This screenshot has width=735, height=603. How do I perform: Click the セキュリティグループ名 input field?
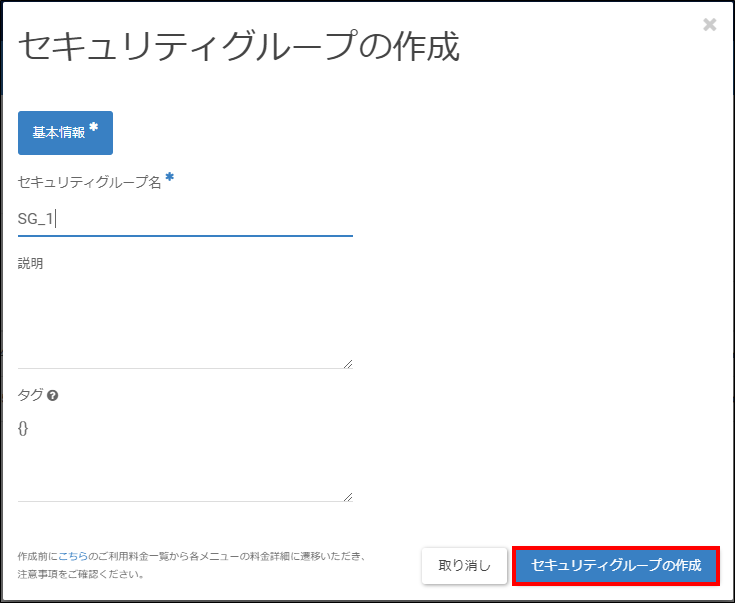tap(185, 219)
